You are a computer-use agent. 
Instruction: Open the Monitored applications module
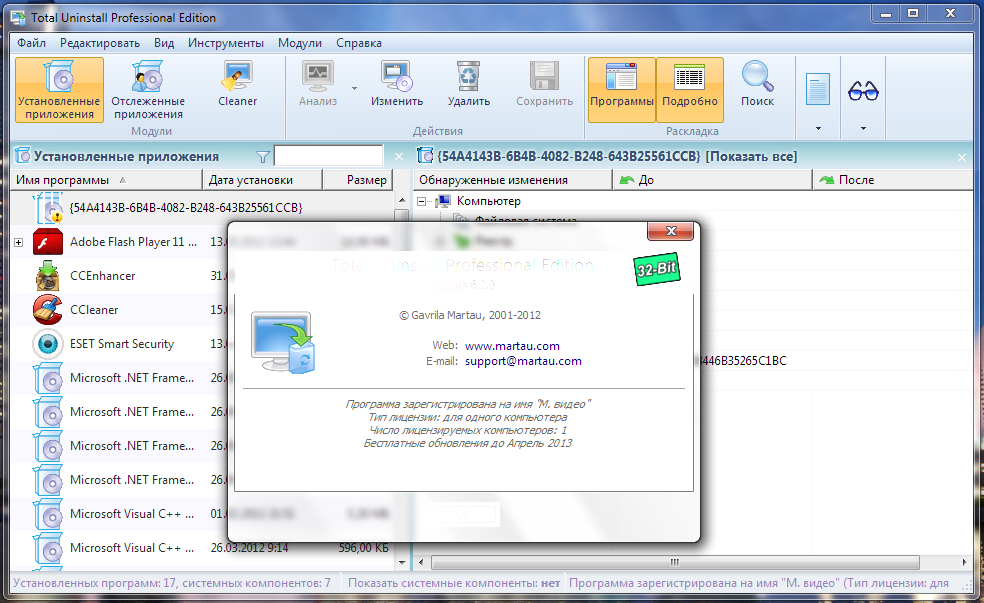tap(148, 90)
